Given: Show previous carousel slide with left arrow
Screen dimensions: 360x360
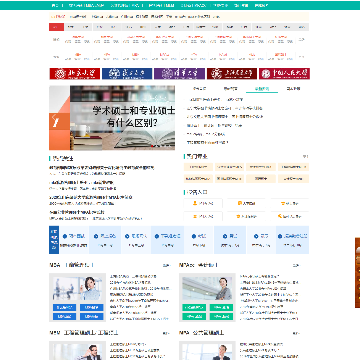Looking at the screenshot, I should coord(54,117).
